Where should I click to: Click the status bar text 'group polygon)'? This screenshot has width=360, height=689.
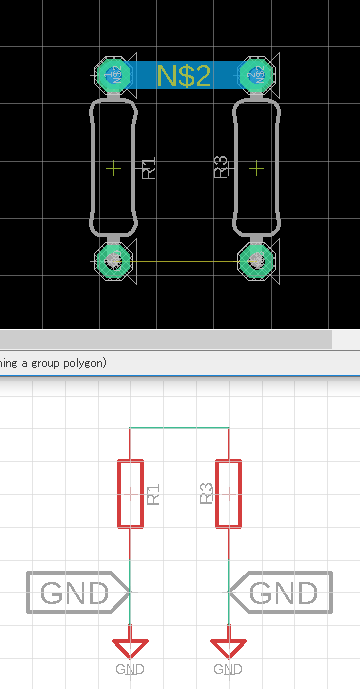(x=69, y=363)
